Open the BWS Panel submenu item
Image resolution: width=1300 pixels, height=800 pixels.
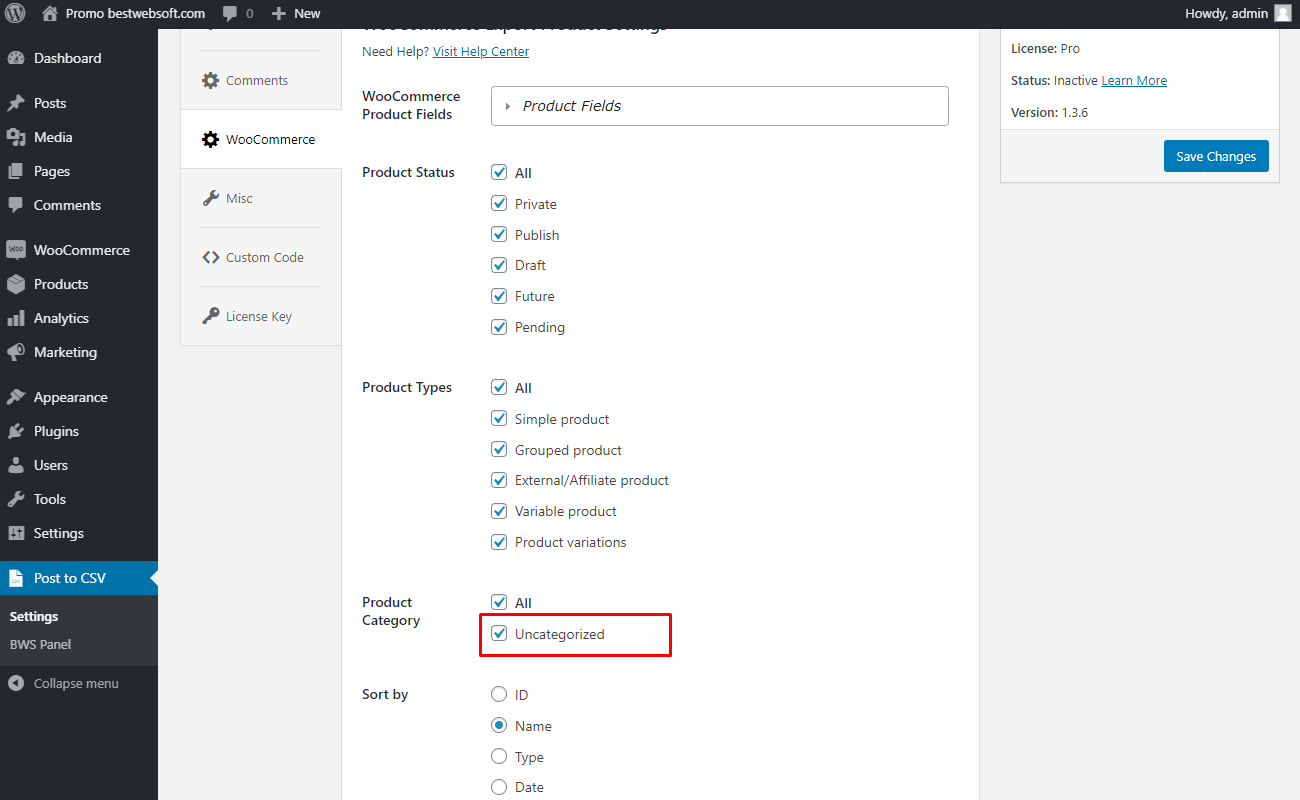click(x=40, y=645)
